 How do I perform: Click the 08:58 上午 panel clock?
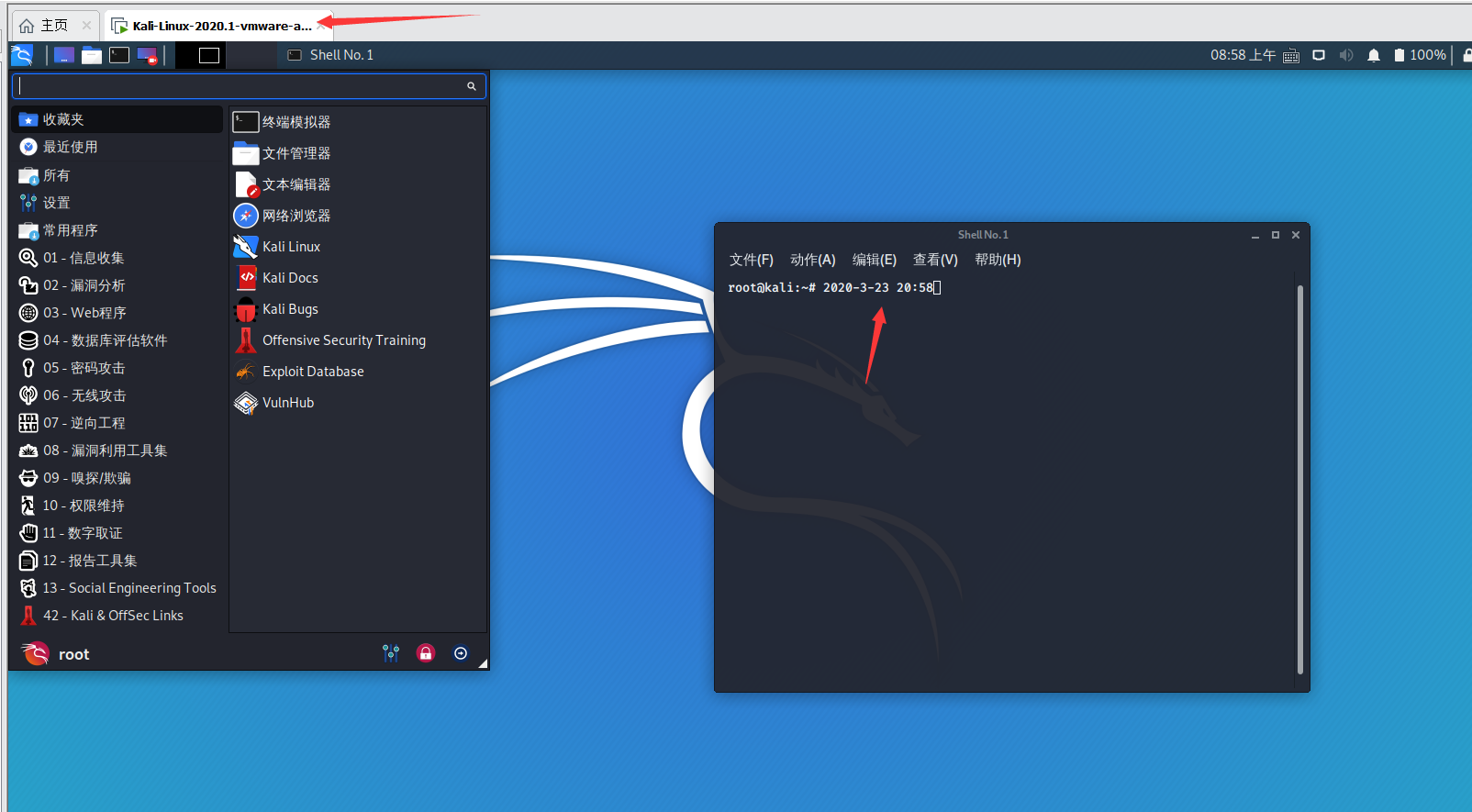pos(1243,55)
